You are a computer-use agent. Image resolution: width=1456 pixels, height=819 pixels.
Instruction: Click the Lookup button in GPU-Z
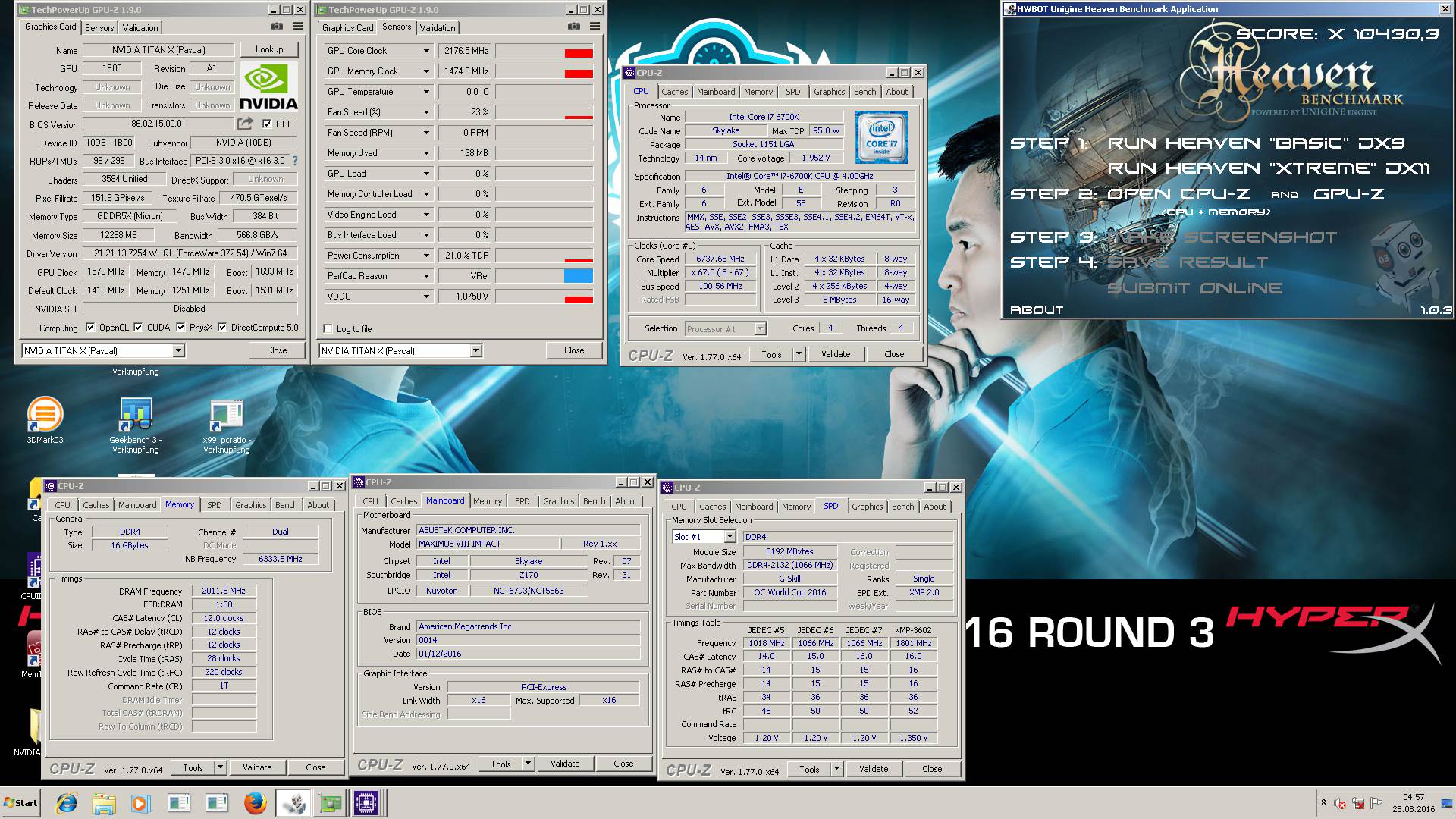tap(269, 49)
